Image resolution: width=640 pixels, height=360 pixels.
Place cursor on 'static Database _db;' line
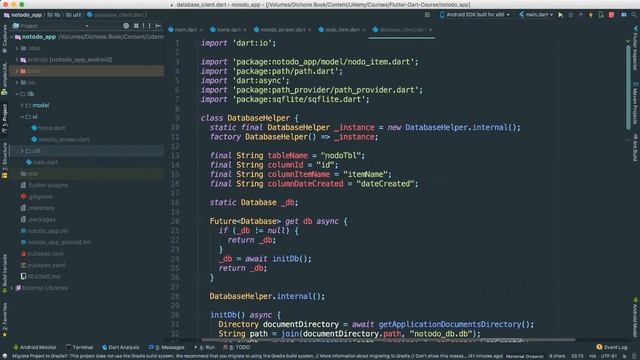coord(254,202)
